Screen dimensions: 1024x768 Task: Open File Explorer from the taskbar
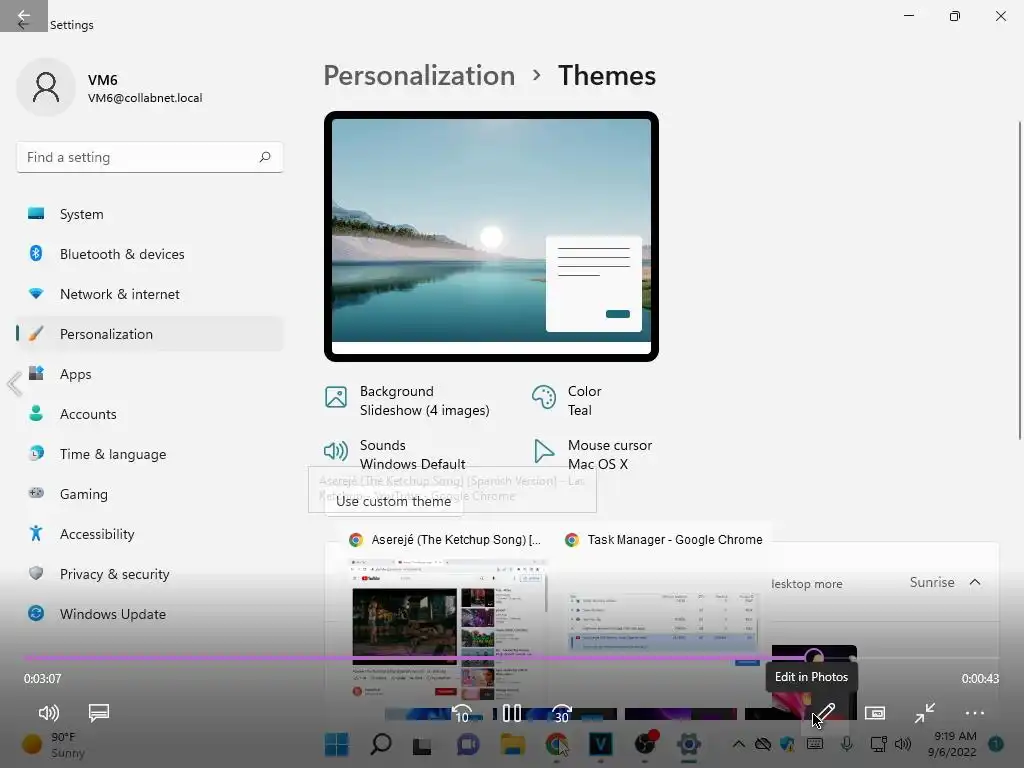(x=513, y=744)
